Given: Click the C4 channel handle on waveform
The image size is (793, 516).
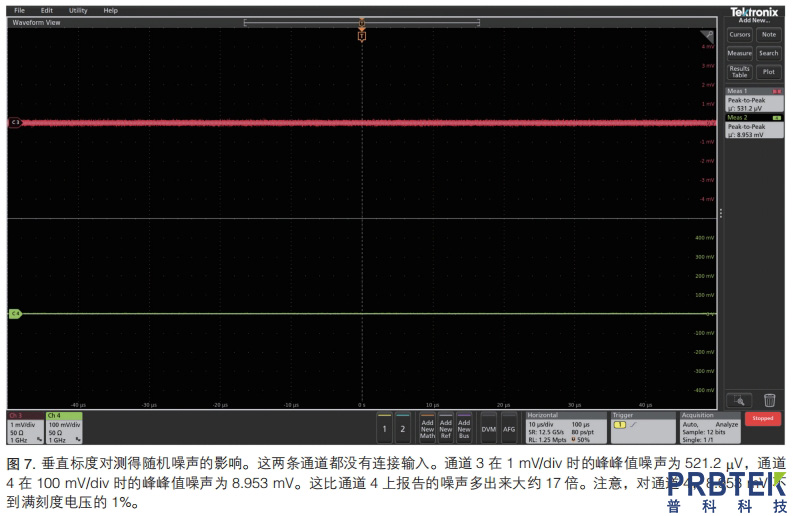Looking at the screenshot, I should tap(15, 314).
